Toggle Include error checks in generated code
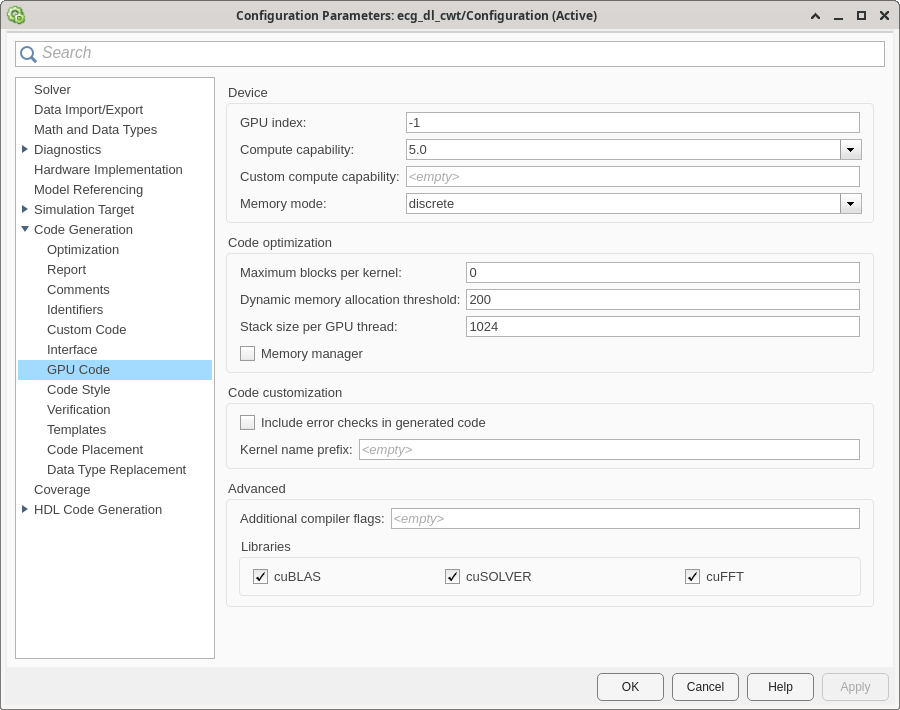Screen dimensions: 900x710 coord(248,423)
